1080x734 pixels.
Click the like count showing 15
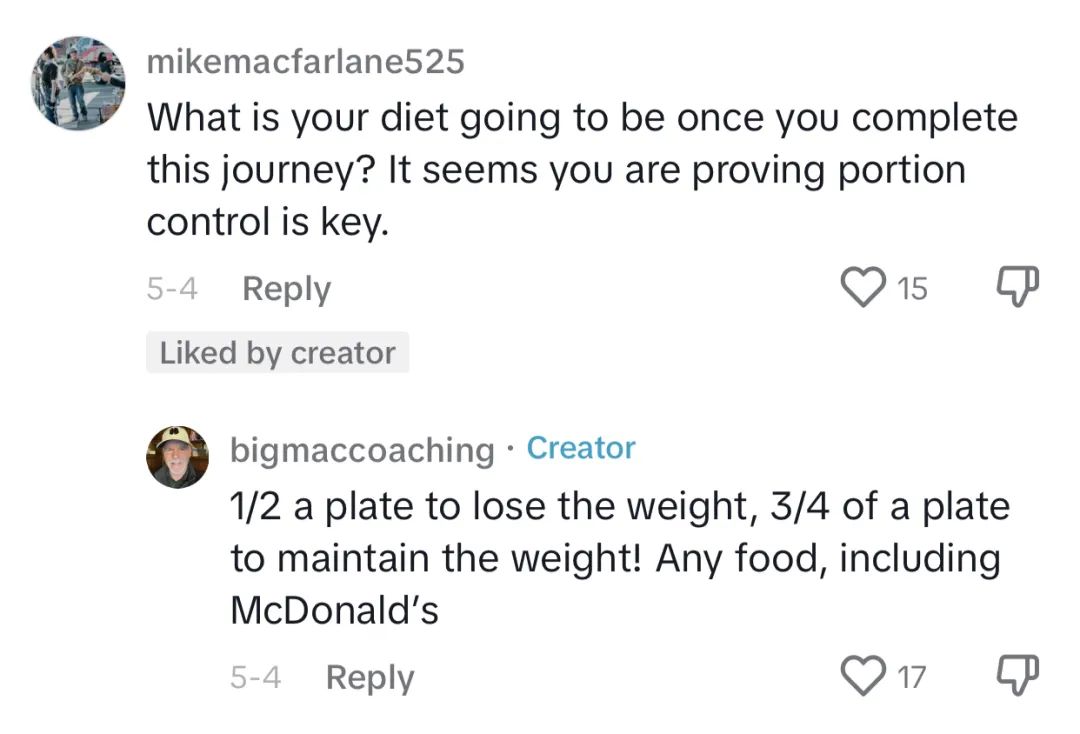tap(912, 290)
